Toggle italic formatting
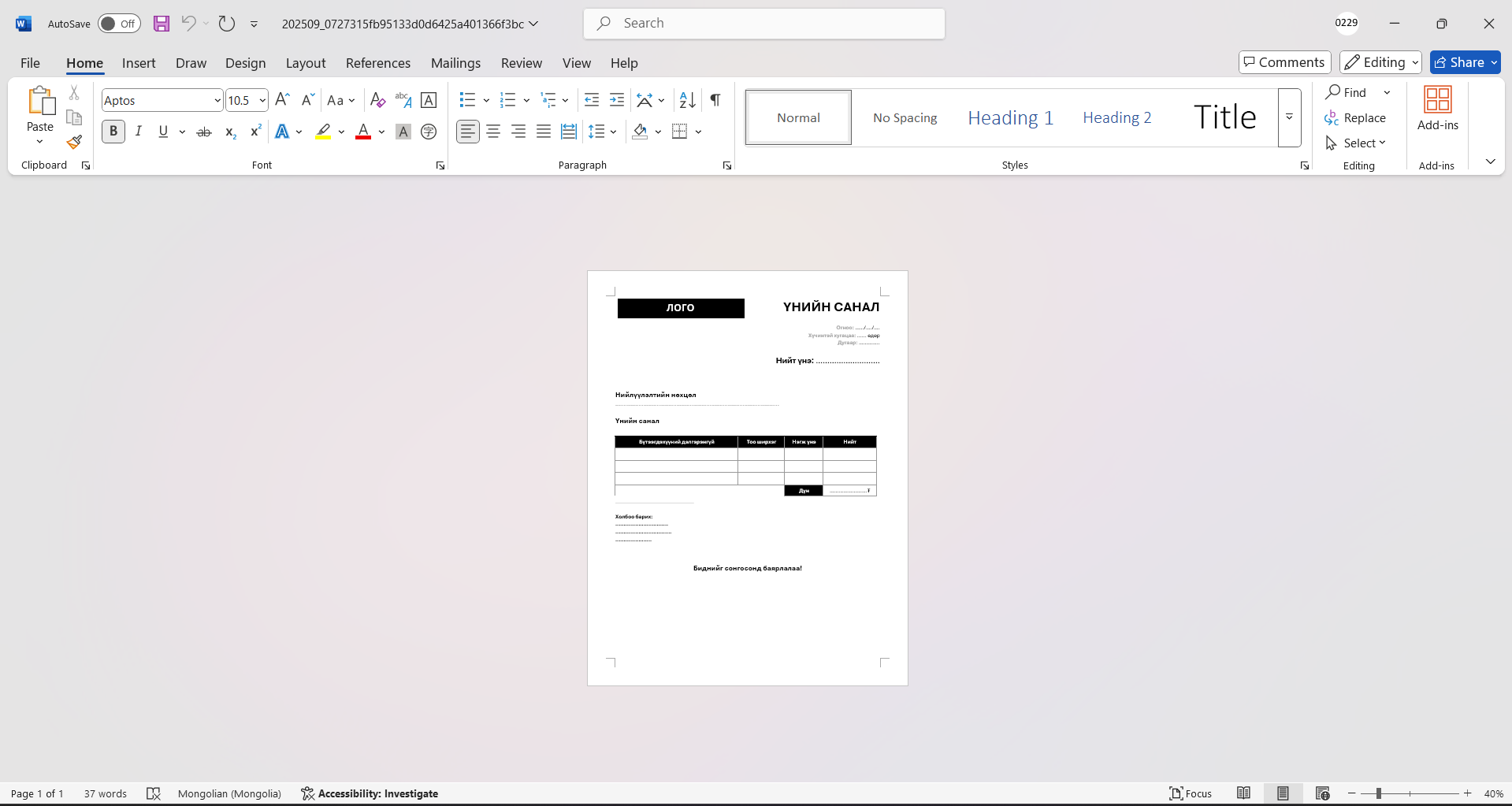1512x806 pixels. [139, 132]
